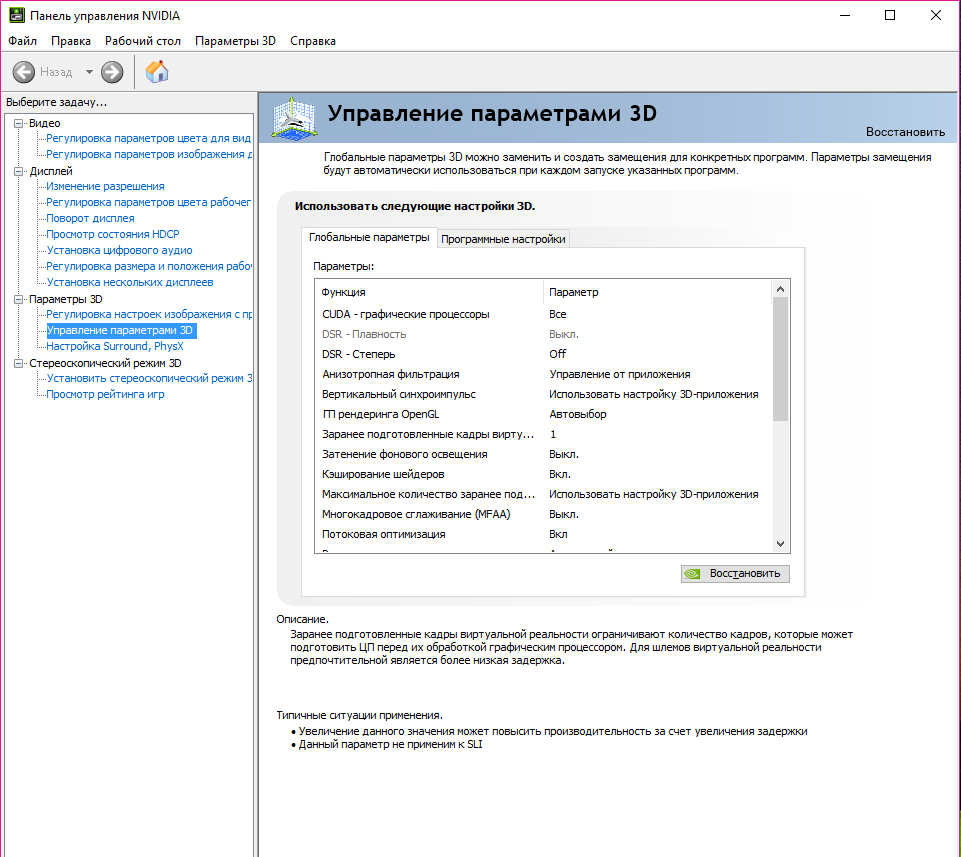Screen dimensions: 961x857
Task: Click Восстановить link in header
Action: [x=905, y=132]
